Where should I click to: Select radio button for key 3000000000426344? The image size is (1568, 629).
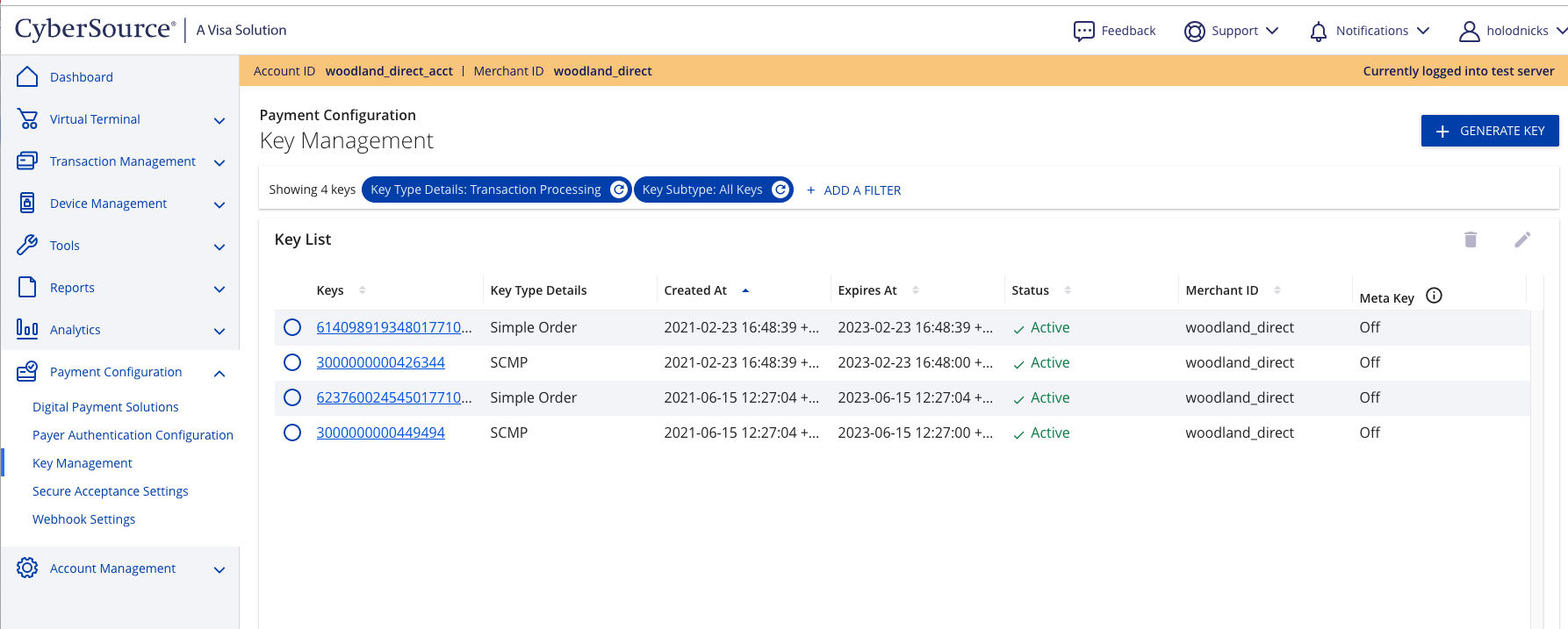point(292,362)
